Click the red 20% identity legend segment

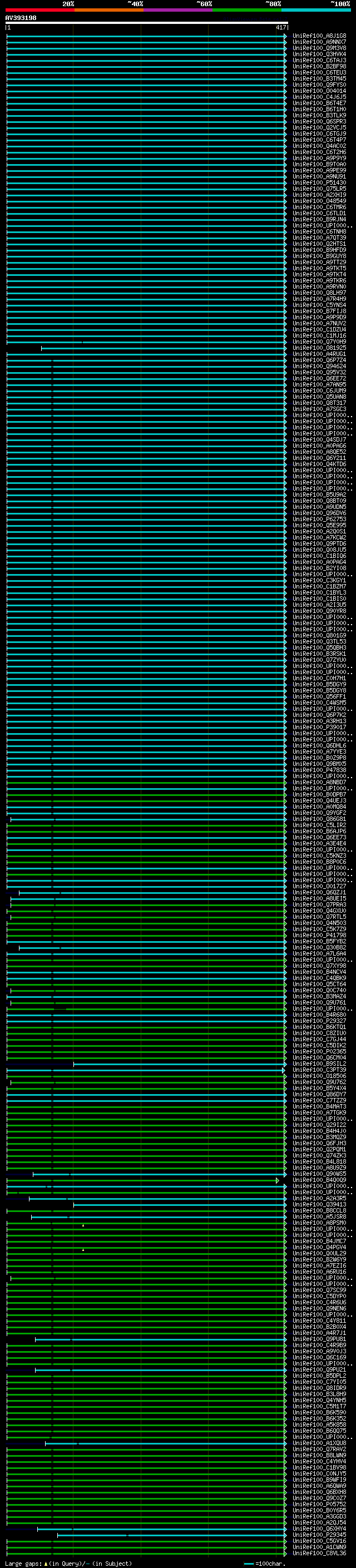[x=39, y=10]
